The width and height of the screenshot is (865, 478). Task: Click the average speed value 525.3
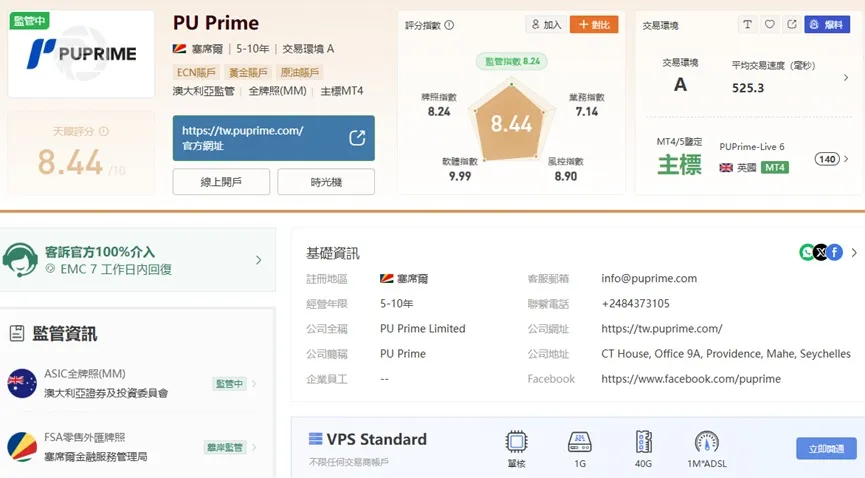click(747, 88)
